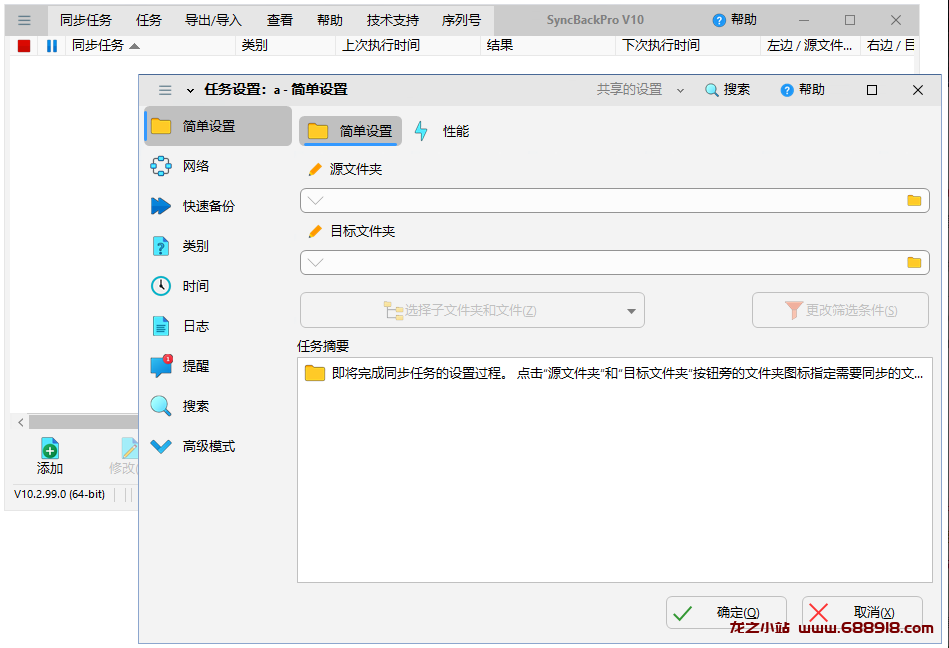
Task: Click in the source folder path field
Action: [615, 200]
